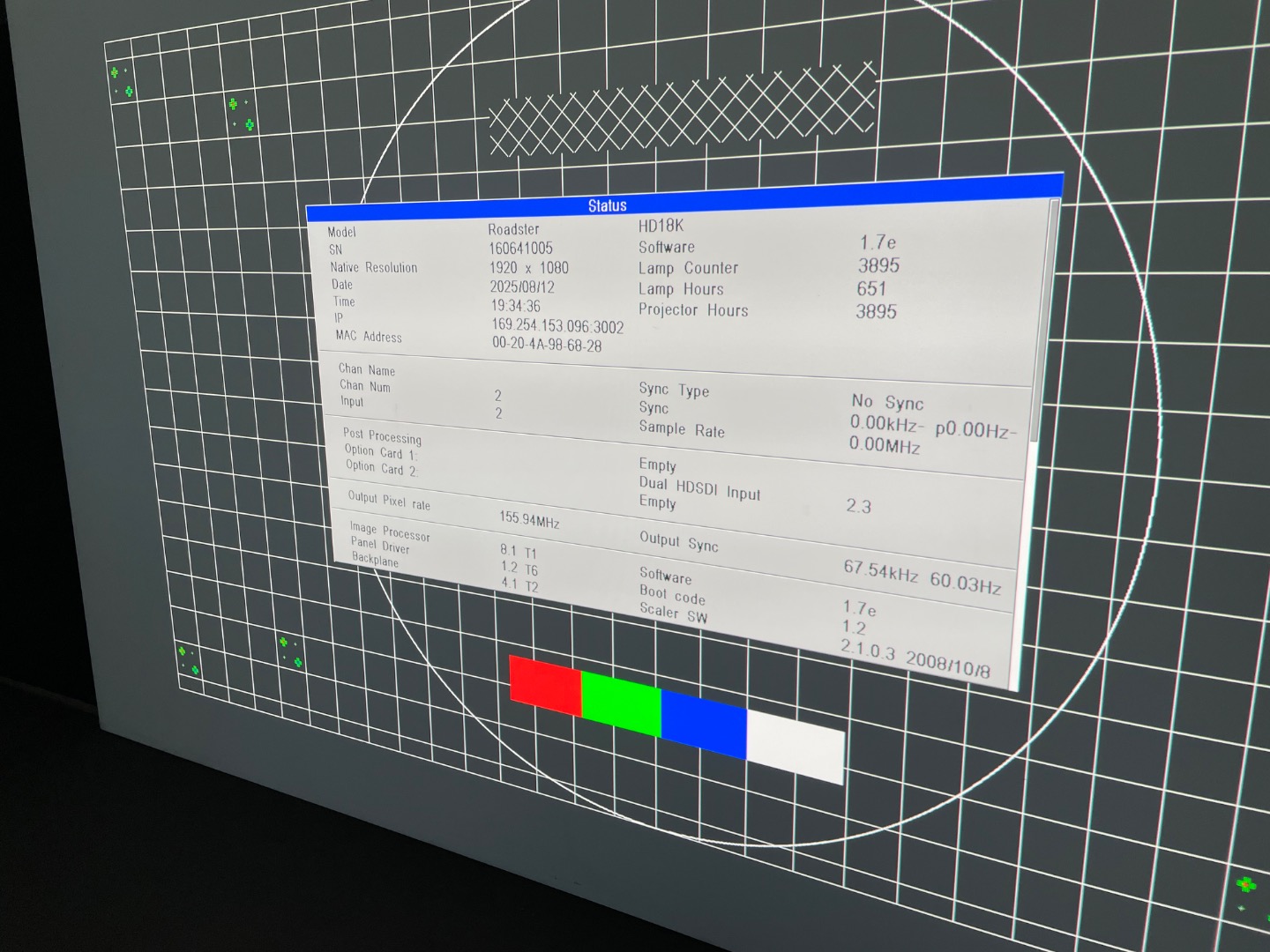Viewport: 1270px width, 952px height.
Task: Click the "Output Sync" label
Action: (678, 542)
